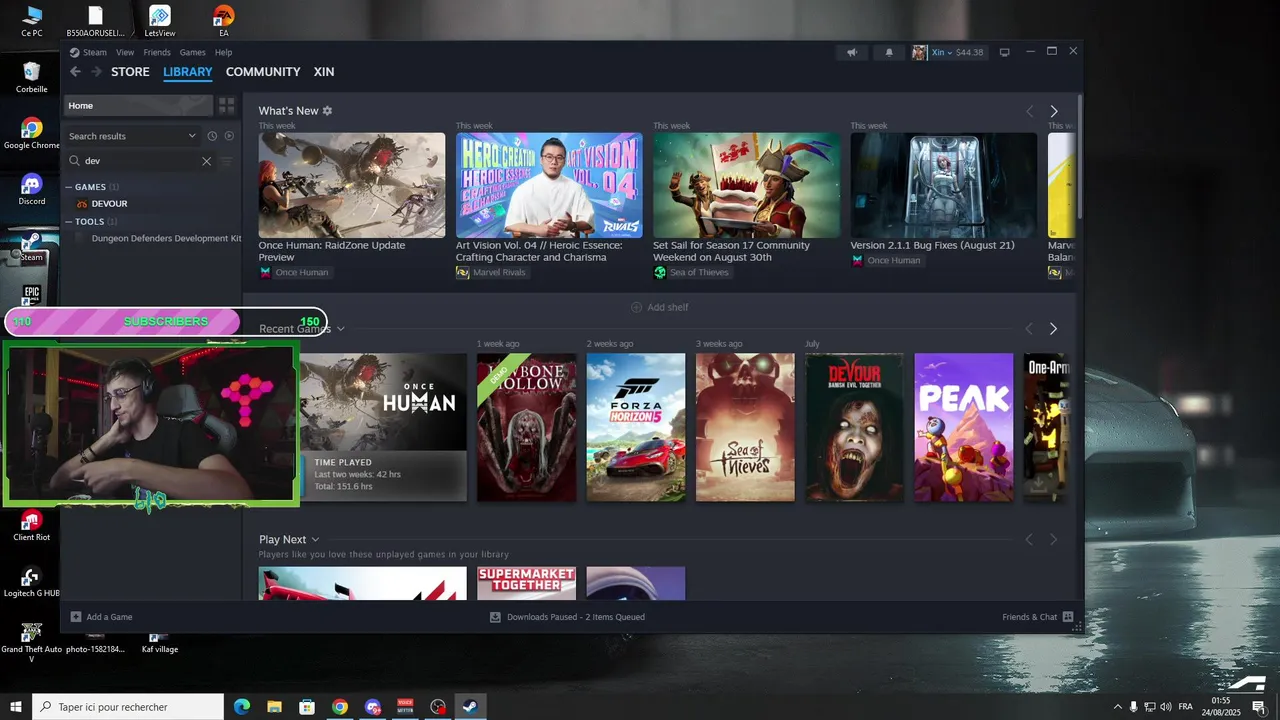Go back with the left arrow navigation

coord(75,72)
